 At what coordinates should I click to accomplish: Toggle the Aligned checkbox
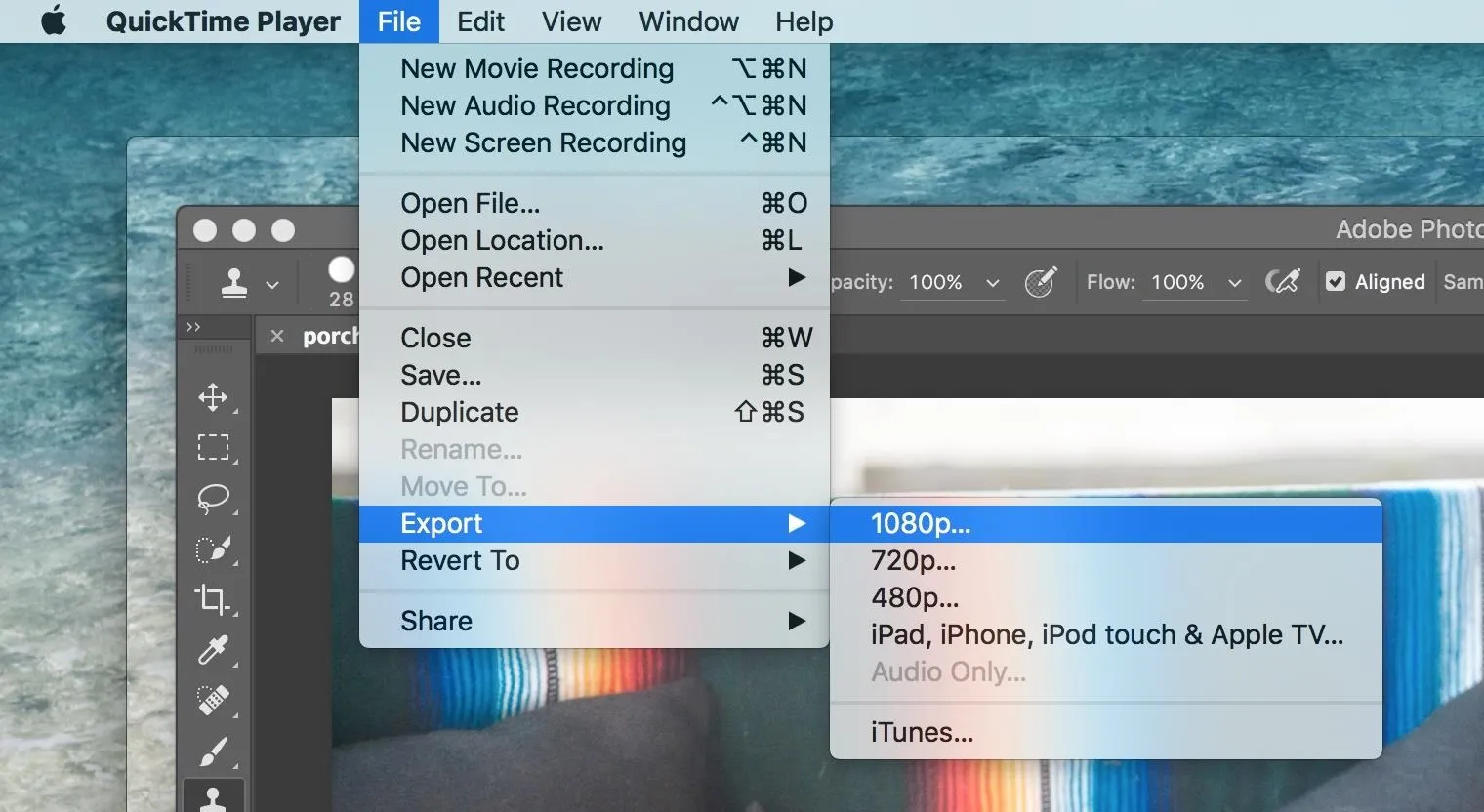(1336, 282)
